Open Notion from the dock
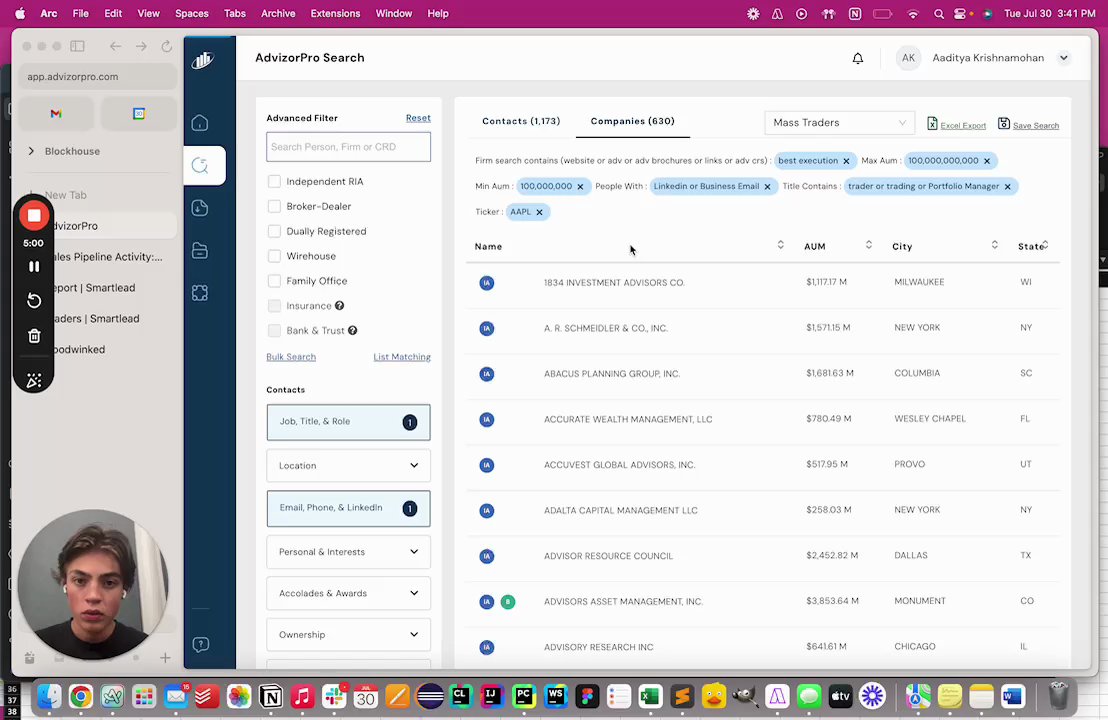Screen dimensions: 1108x720 pyautogui.click(x=271, y=697)
